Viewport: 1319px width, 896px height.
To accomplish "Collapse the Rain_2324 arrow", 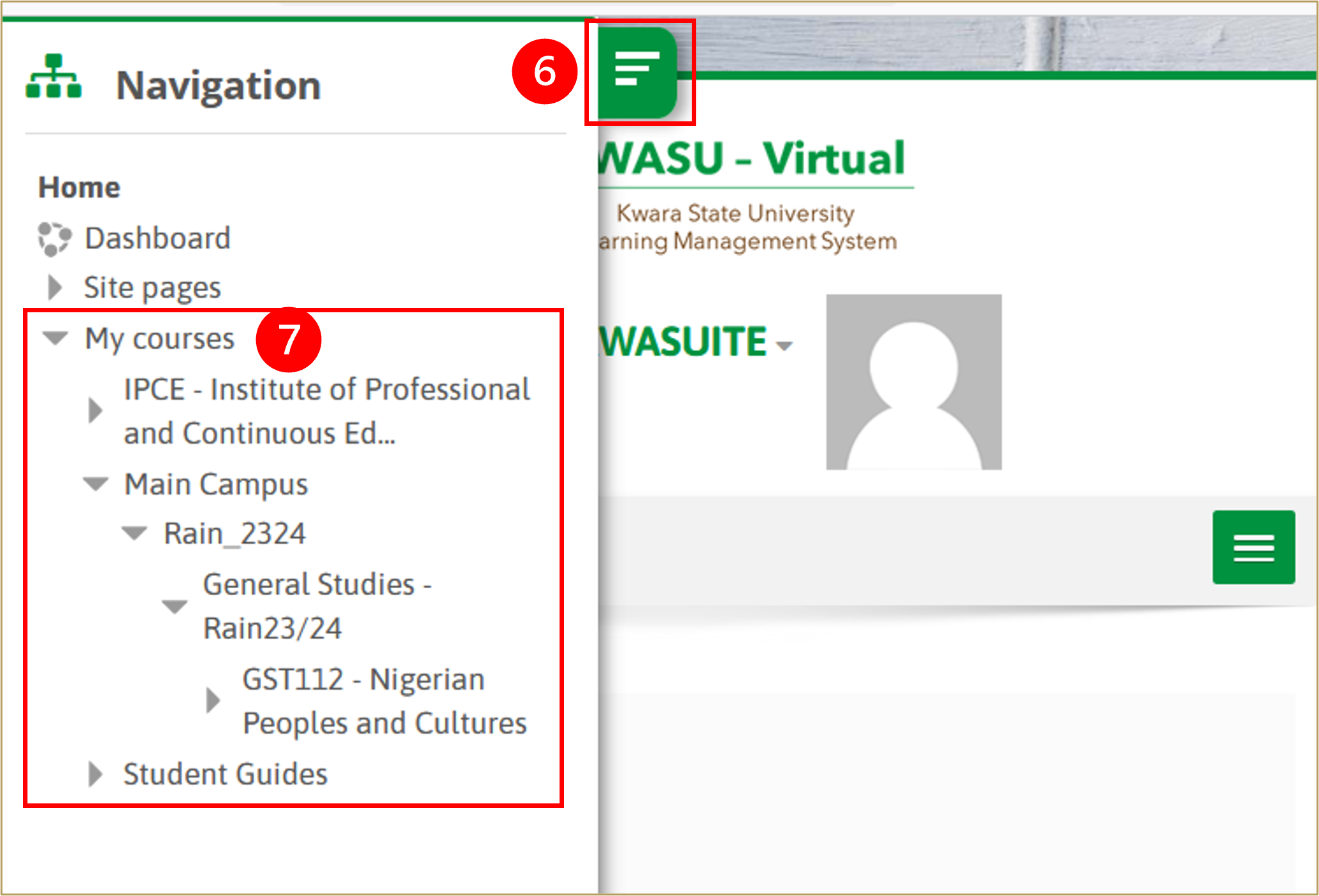I will 135,533.
